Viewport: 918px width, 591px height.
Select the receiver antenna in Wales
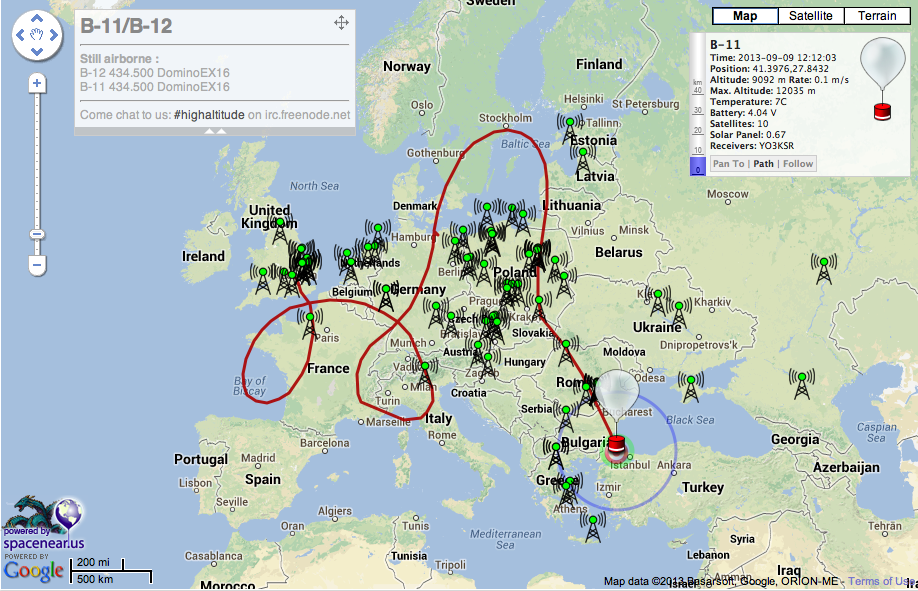pos(263,280)
